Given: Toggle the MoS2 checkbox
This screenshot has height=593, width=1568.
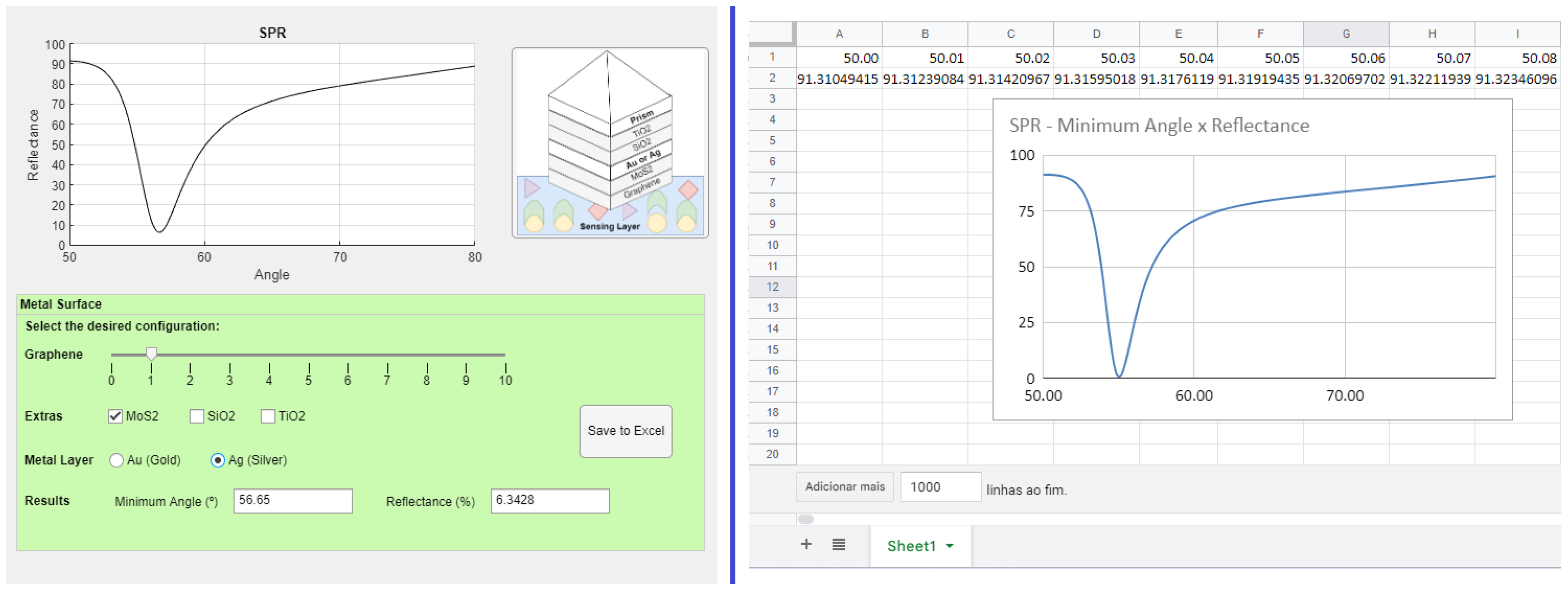Looking at the screenshot, I should 115,417.
